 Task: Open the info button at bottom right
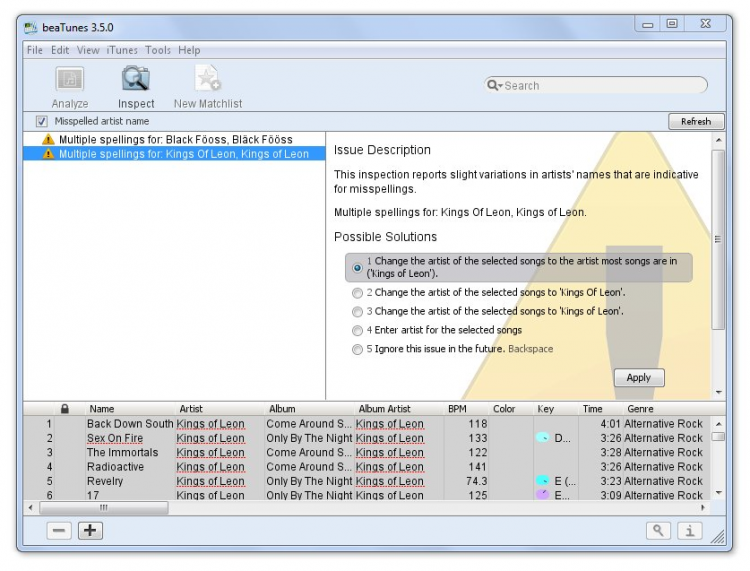690,530
